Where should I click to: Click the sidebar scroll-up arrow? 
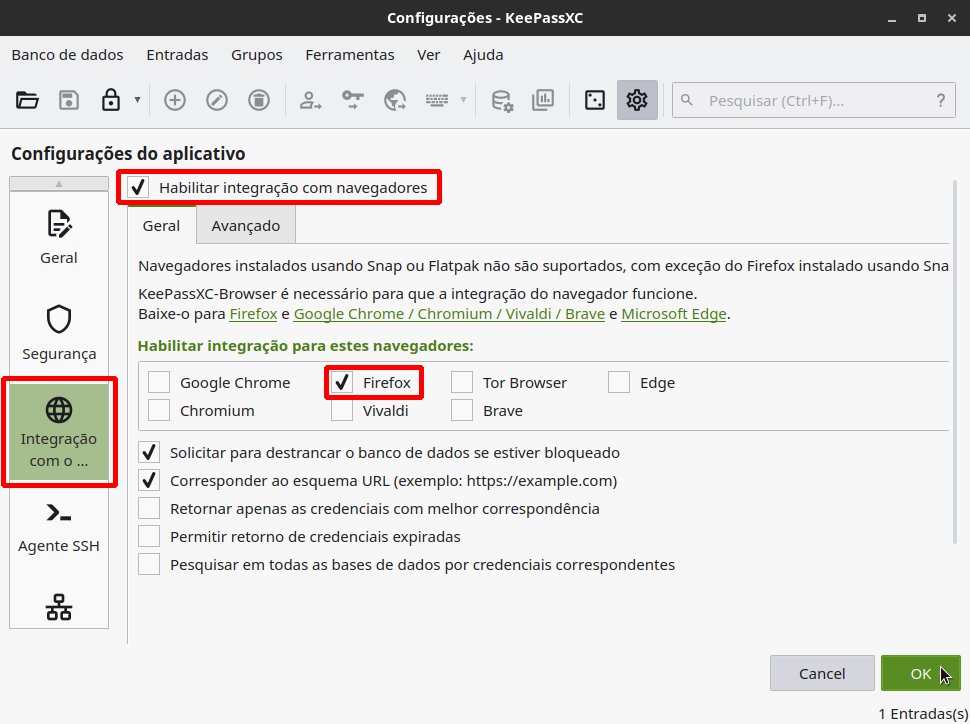click(x=59, y=183)
